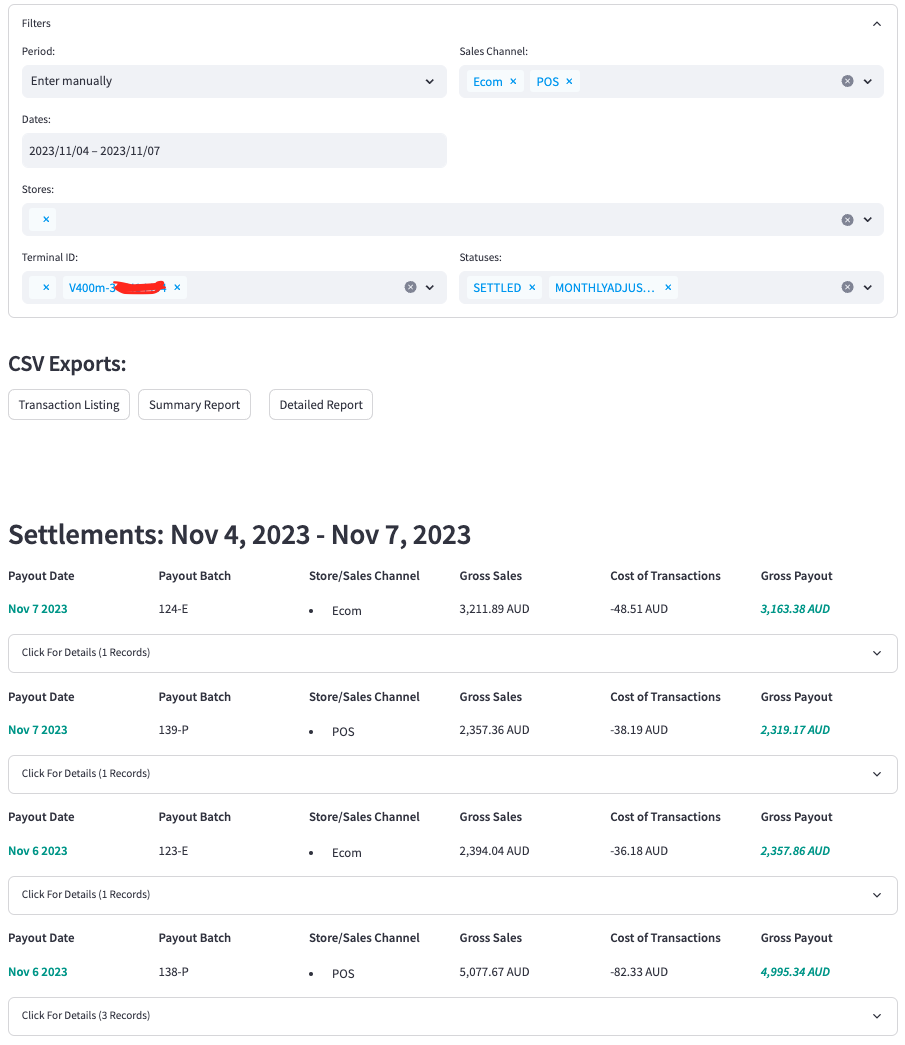The height and width of the screenshot is (1045, 905).
Task: Expand the 3 records under batch 138-P
Action: pos(452,1015)
